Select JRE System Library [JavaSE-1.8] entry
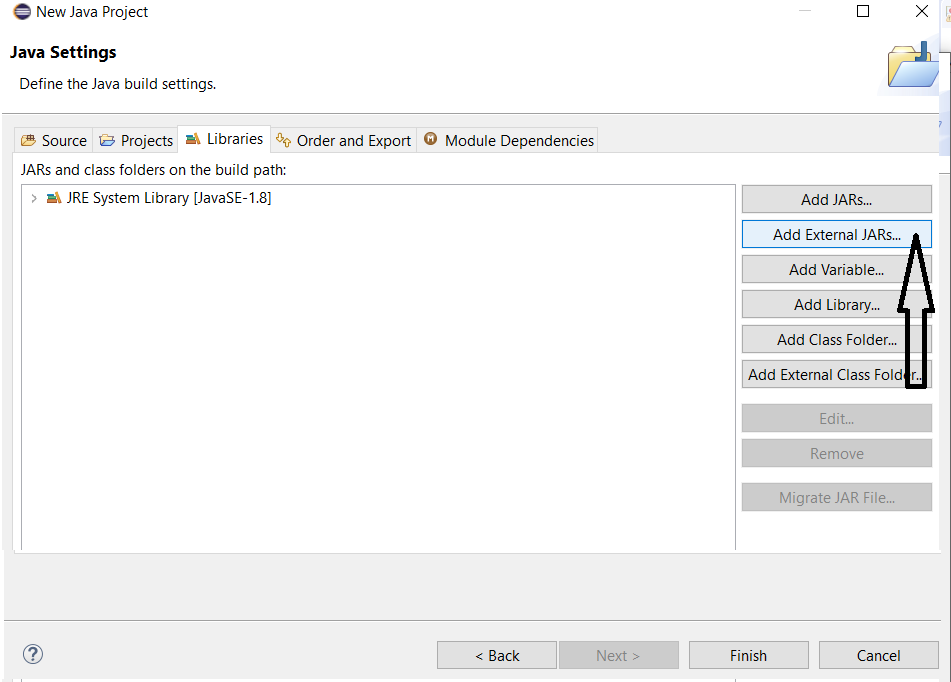The width and height of the screenshot is (951, 682). point(169,198)
